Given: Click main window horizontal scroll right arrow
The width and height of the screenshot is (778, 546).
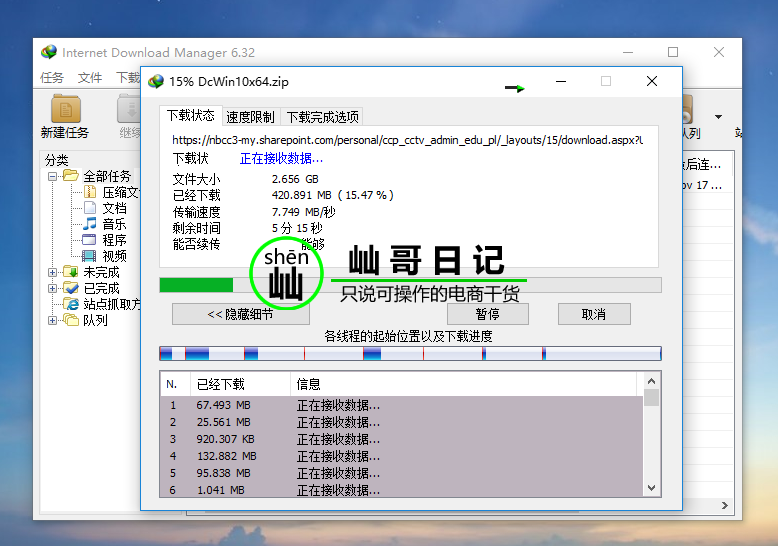Looking at the screenshot, I should pyautogui.click(x=725, y=505).
